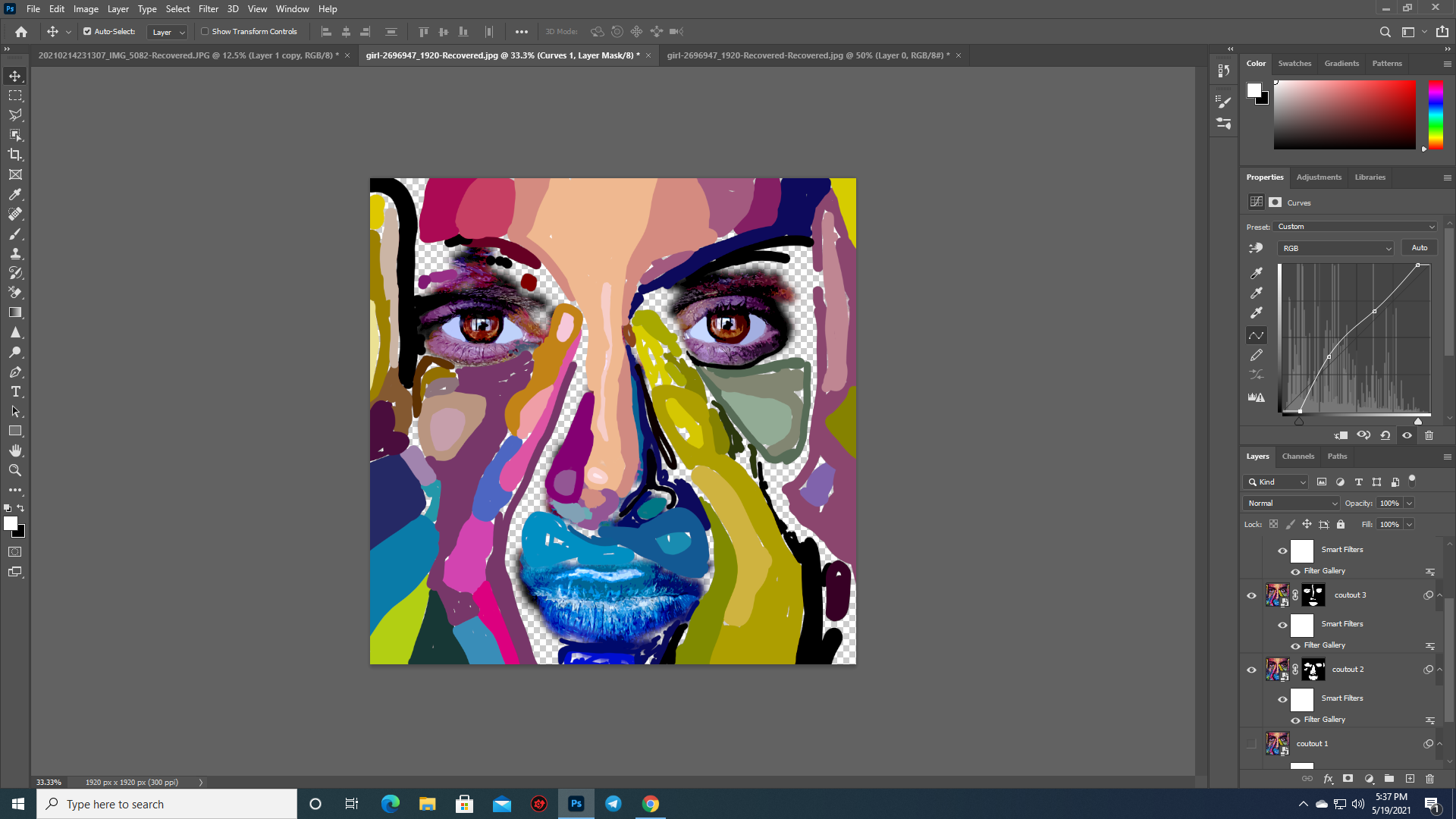Switch to the Swatches tab
The height and width of the screenshot is (819, 1456).
coord(1294,64)
